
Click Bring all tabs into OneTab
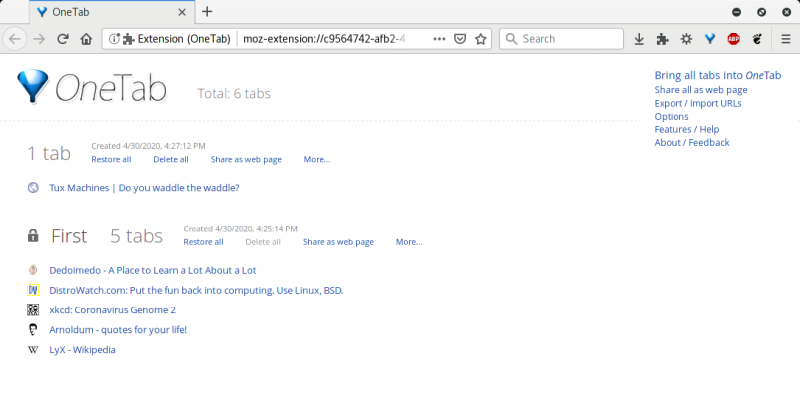(x=718, y=75)
